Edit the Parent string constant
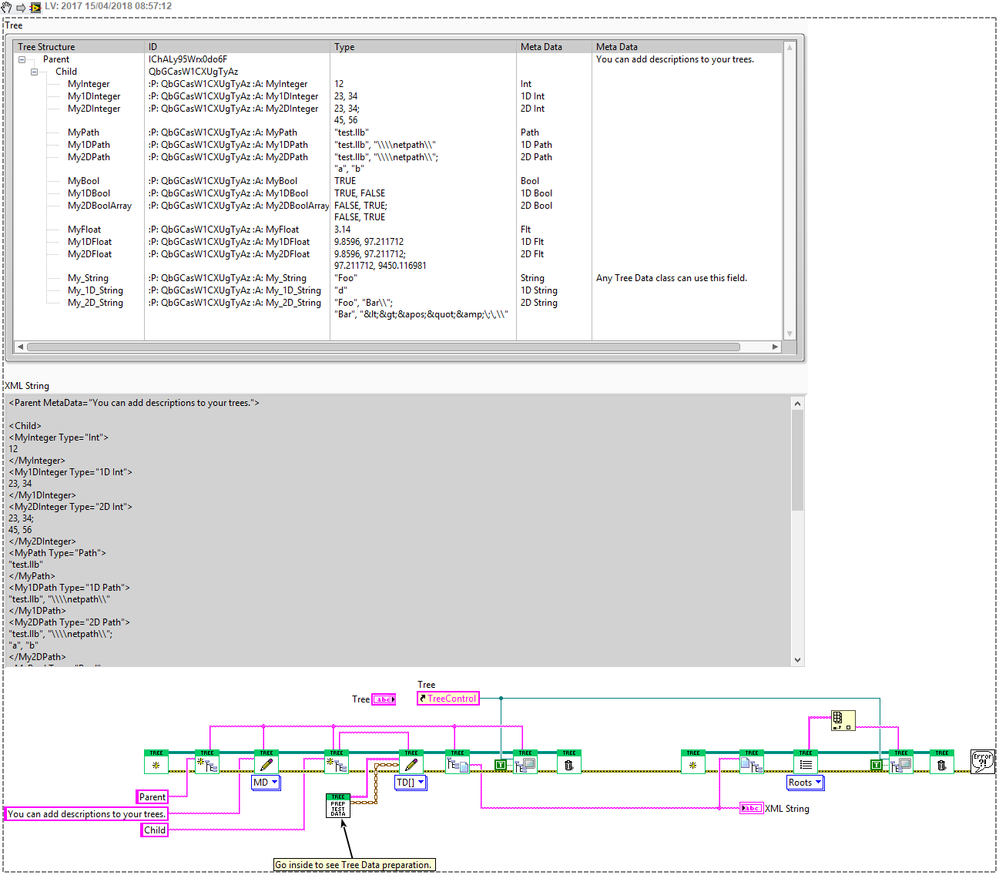This screenshot has height=875, width=999. click(x=152, y=797)
